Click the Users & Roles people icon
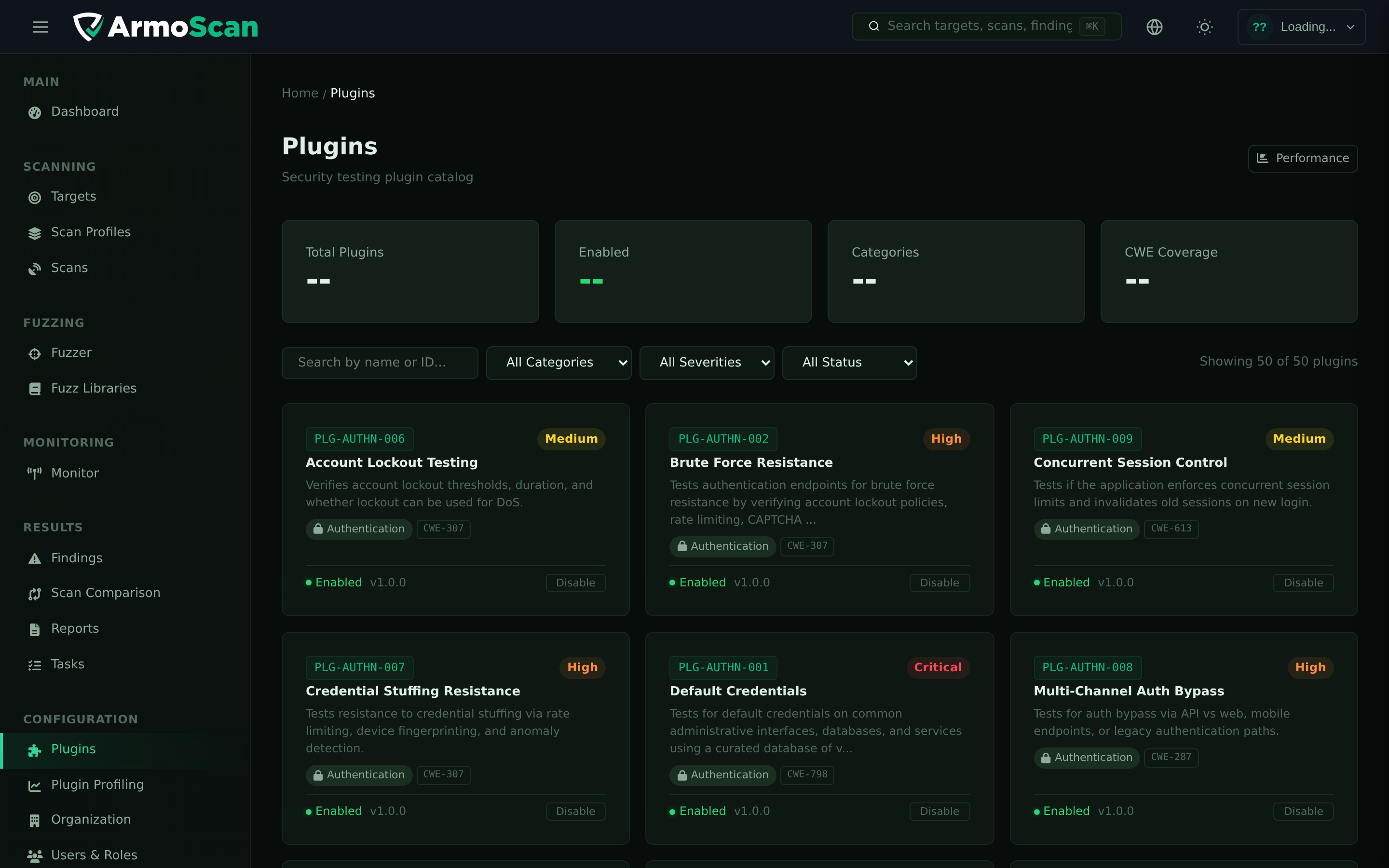 34,856
